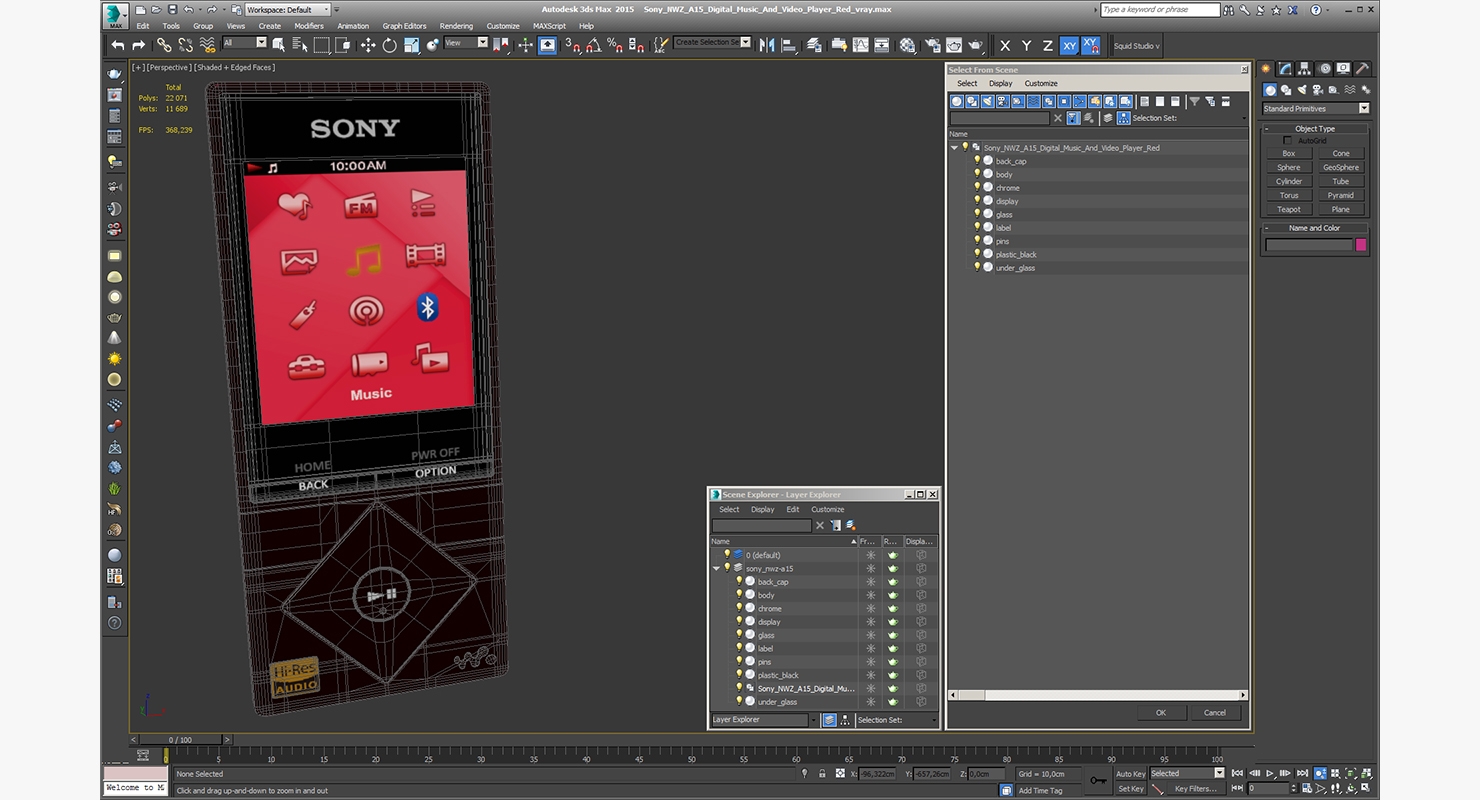Viewport: 1480px width, 800px height.
Task: Open Display menu in Select From Scene
Action: coord(1000,83)
